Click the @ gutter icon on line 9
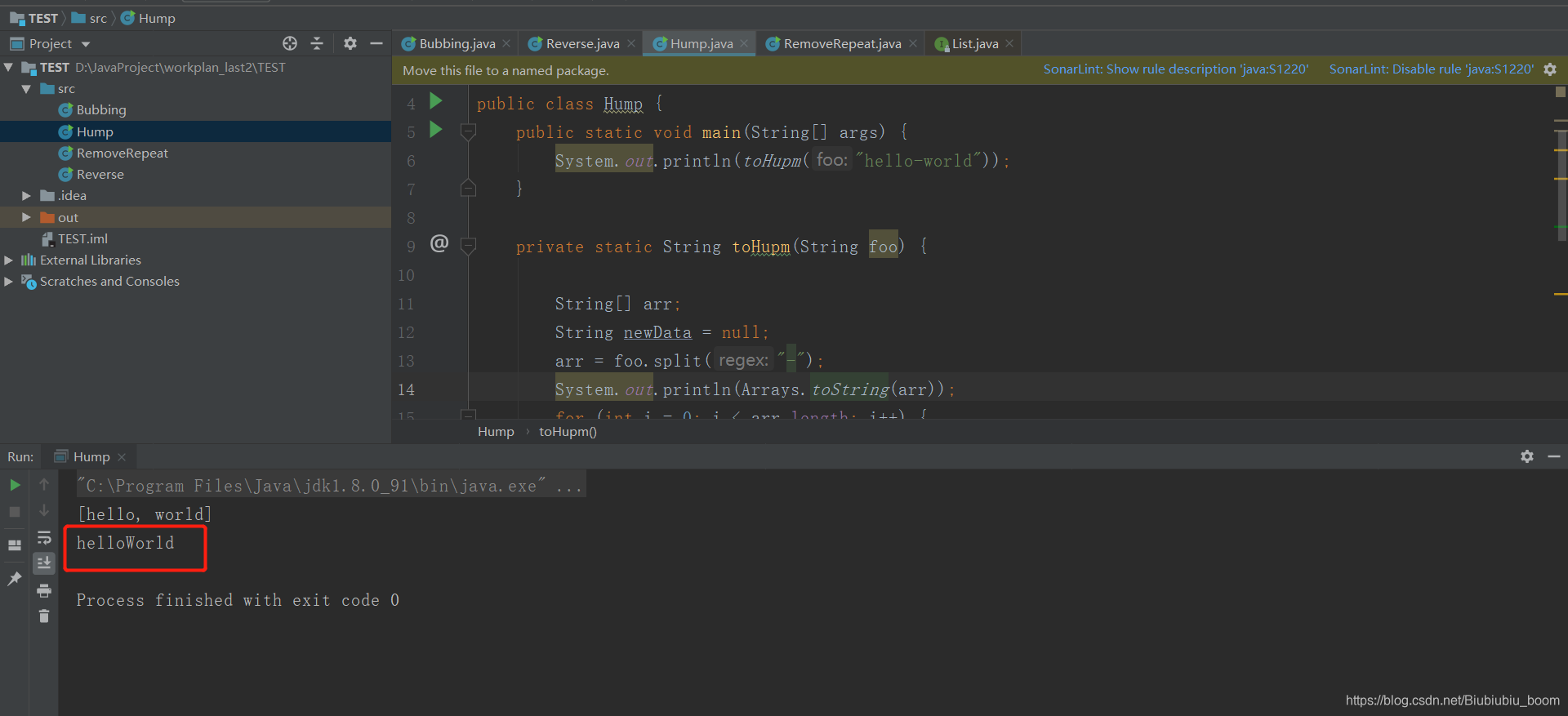The width and height of the screenshot is (1568, 716). click(x=439, y=243)
